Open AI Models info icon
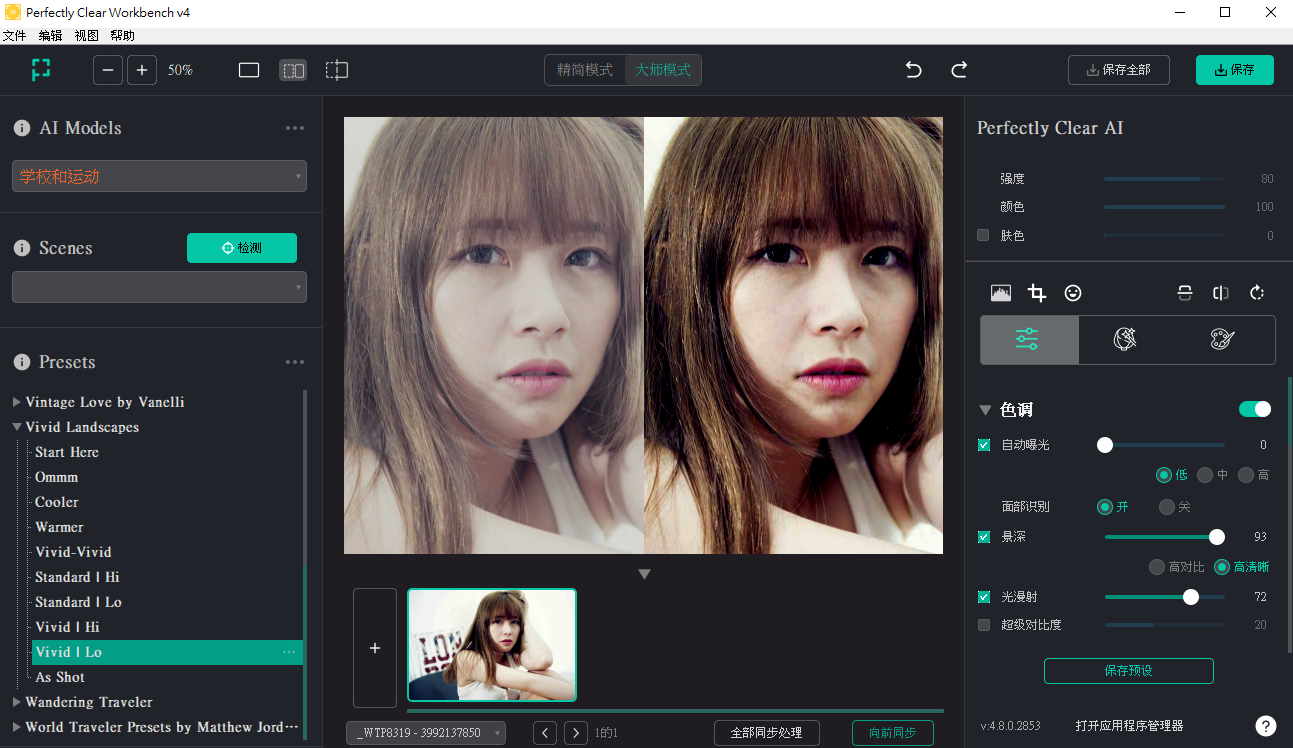This screenshot has width=1293, height=748. click(x=21, y=128)
